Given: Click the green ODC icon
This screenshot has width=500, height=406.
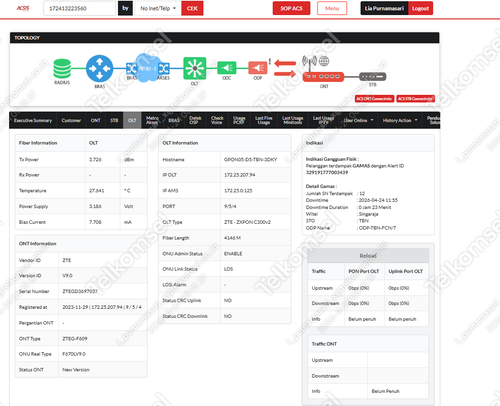Looking at the screenshot, I should coord(227,68).
